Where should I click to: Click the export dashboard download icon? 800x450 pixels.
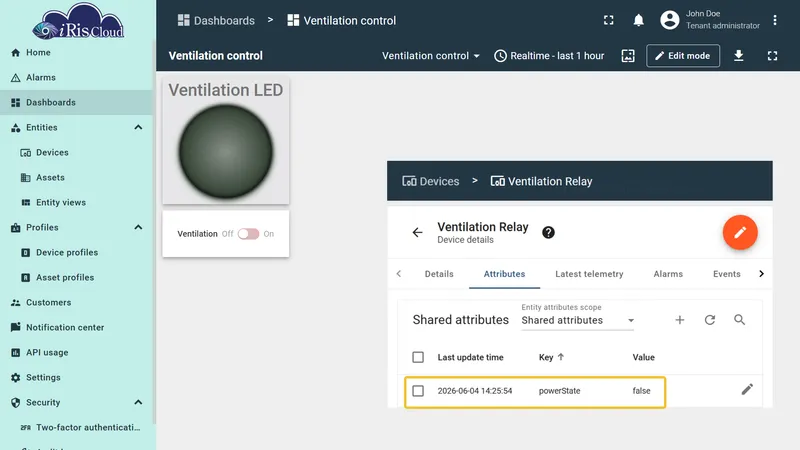click(738, 56)
